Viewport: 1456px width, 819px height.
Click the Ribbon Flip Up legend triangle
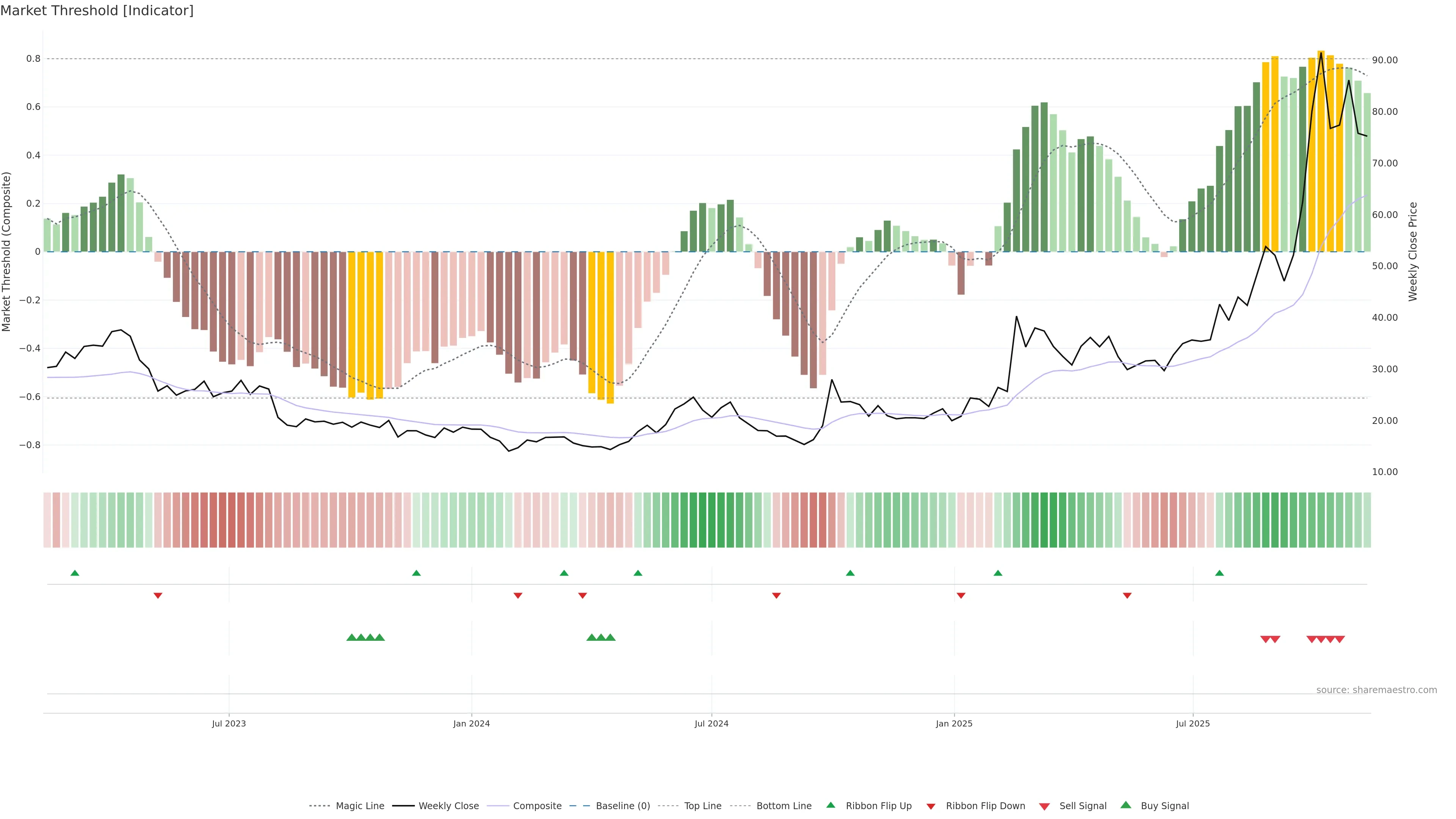tap(830, 805)
